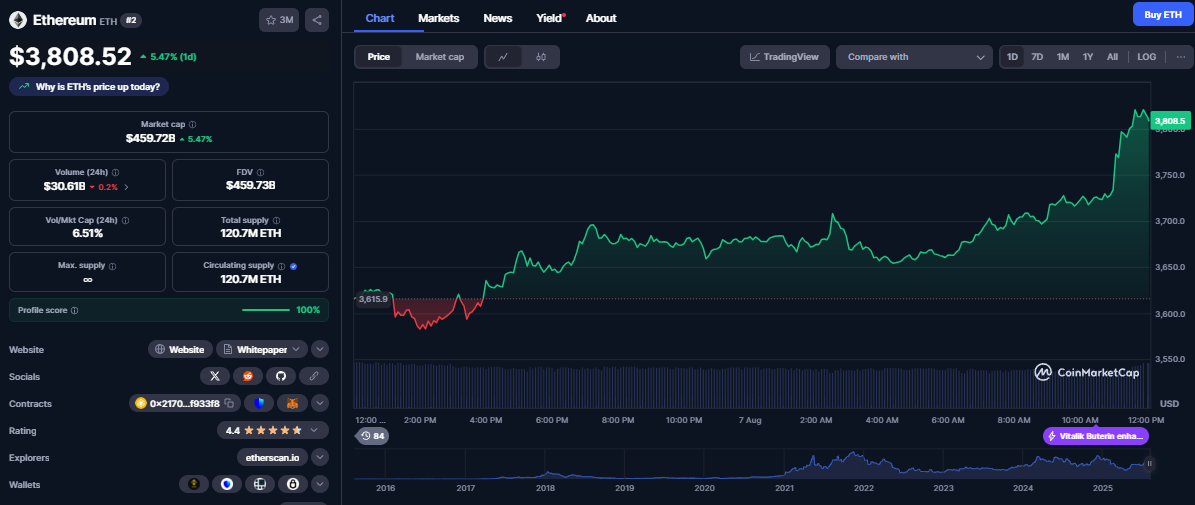This screenshot has height=505, width=1195.
Task: Click the Vitalik Buterin news event marker
Action: [1095, 436]
